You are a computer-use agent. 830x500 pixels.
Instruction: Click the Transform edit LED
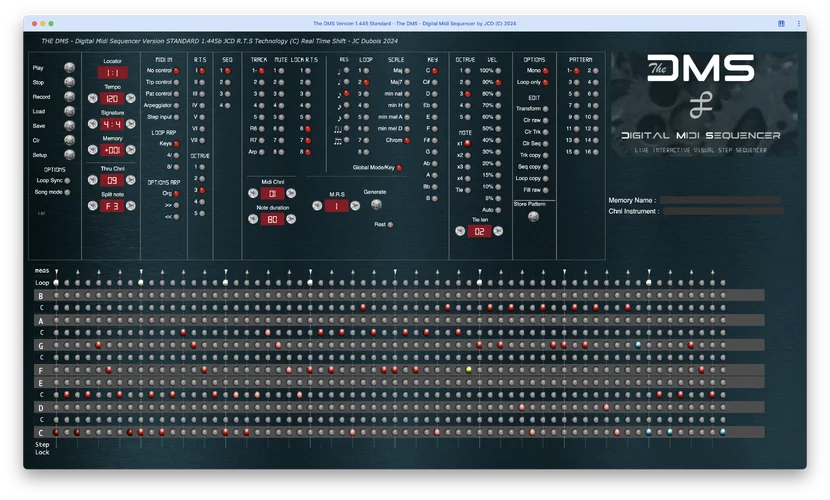pyautogui.click(x=546, y=108)
